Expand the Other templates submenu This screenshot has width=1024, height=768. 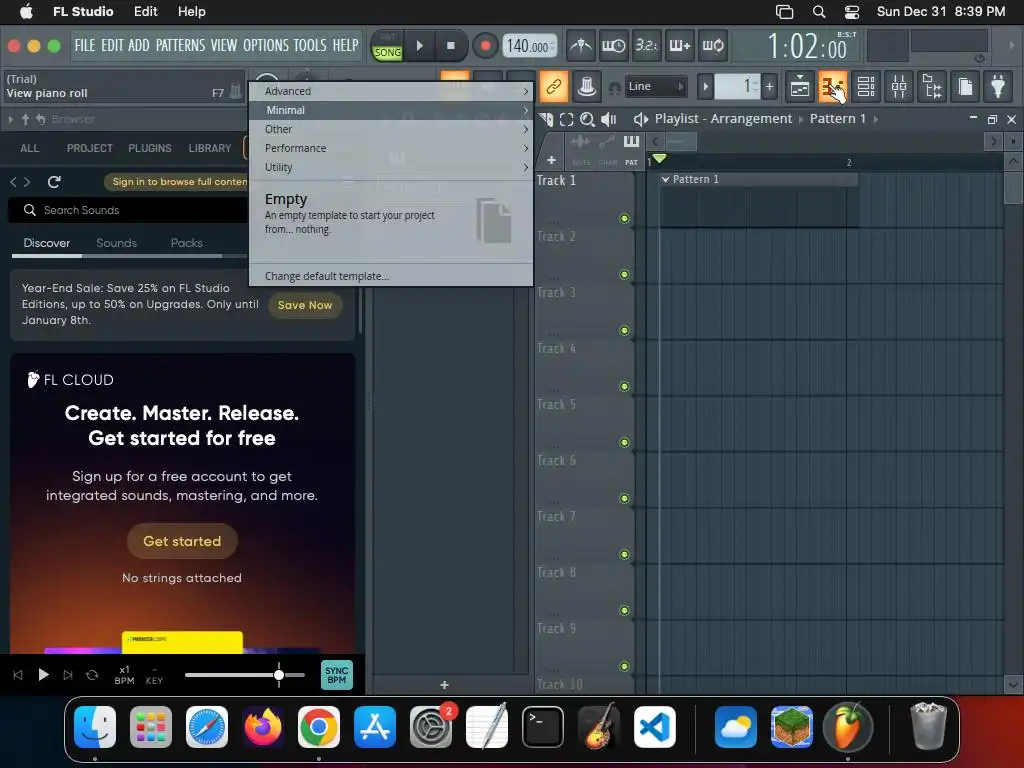[x=391, y=129]
